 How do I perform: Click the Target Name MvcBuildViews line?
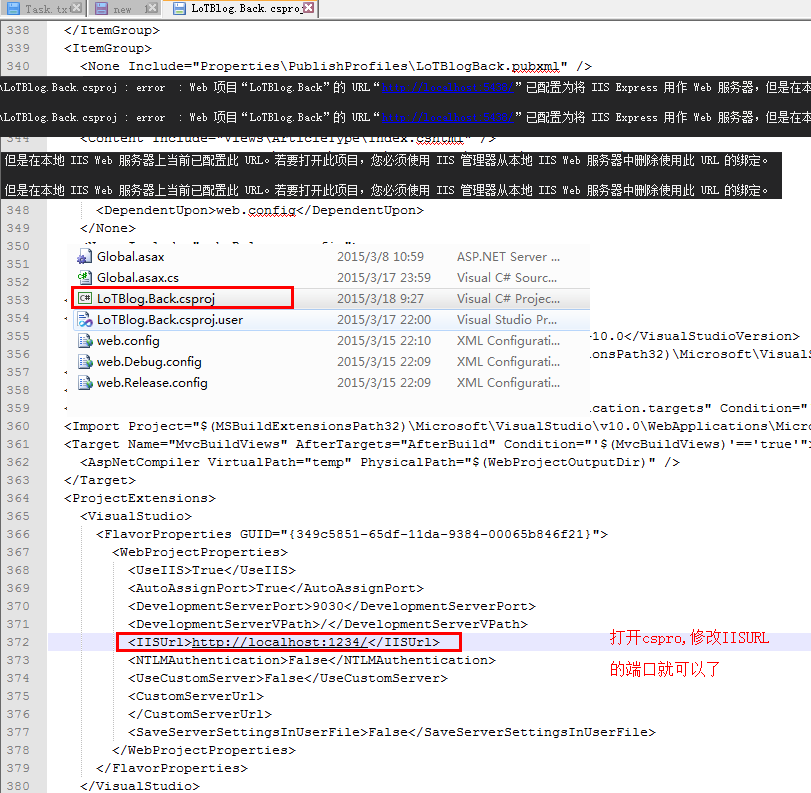(437, 444)
